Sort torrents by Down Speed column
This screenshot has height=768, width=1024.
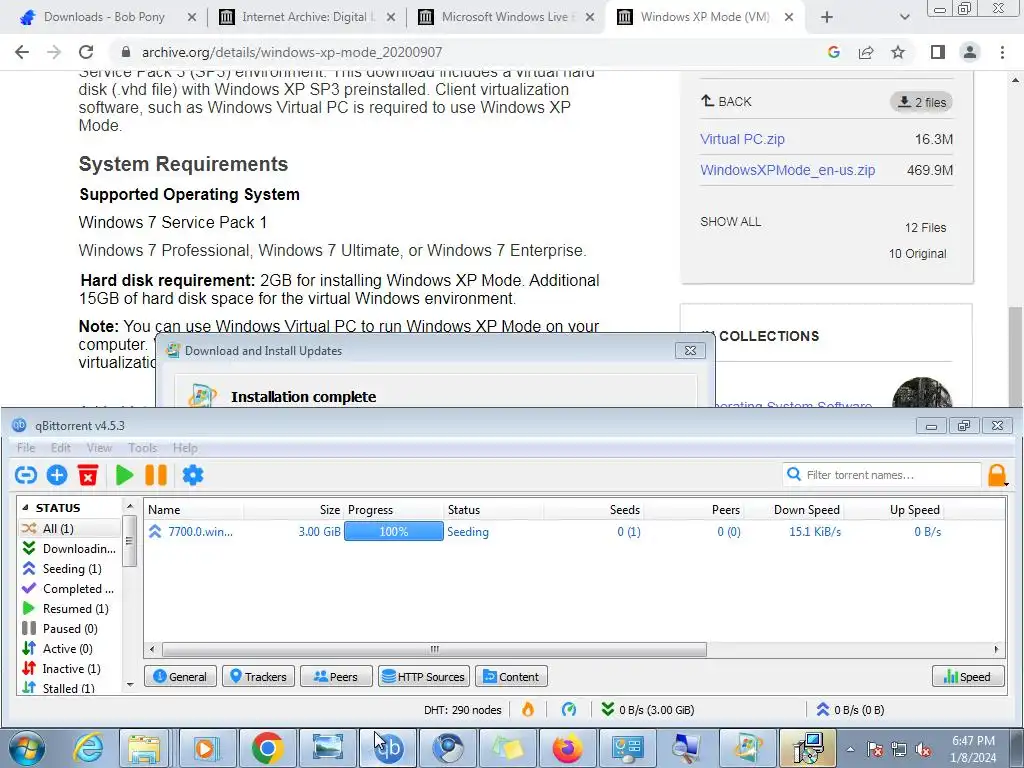[806, 509]
